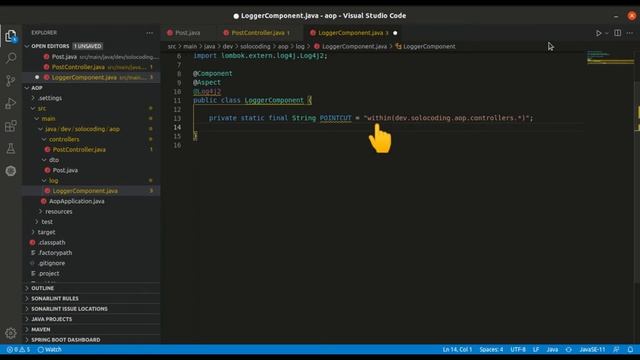Change line ending via LF status item
640x360 pixels.
tap(536, 349)
